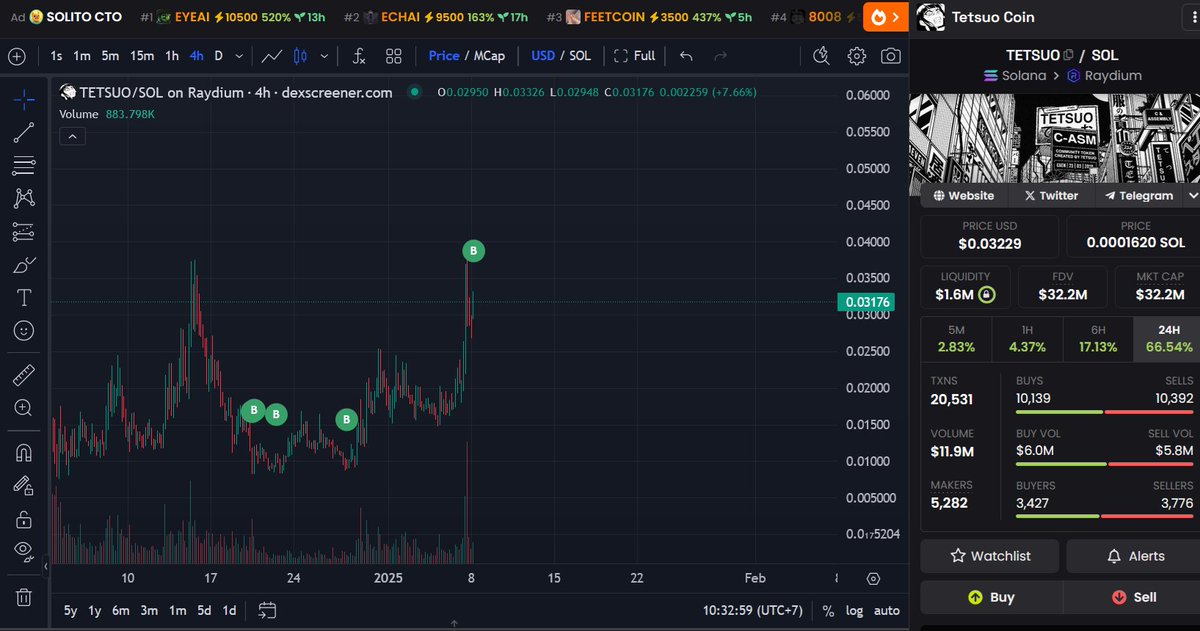Select the ruler measure tool
This screenshot has height=631, width=1200.
24,375
